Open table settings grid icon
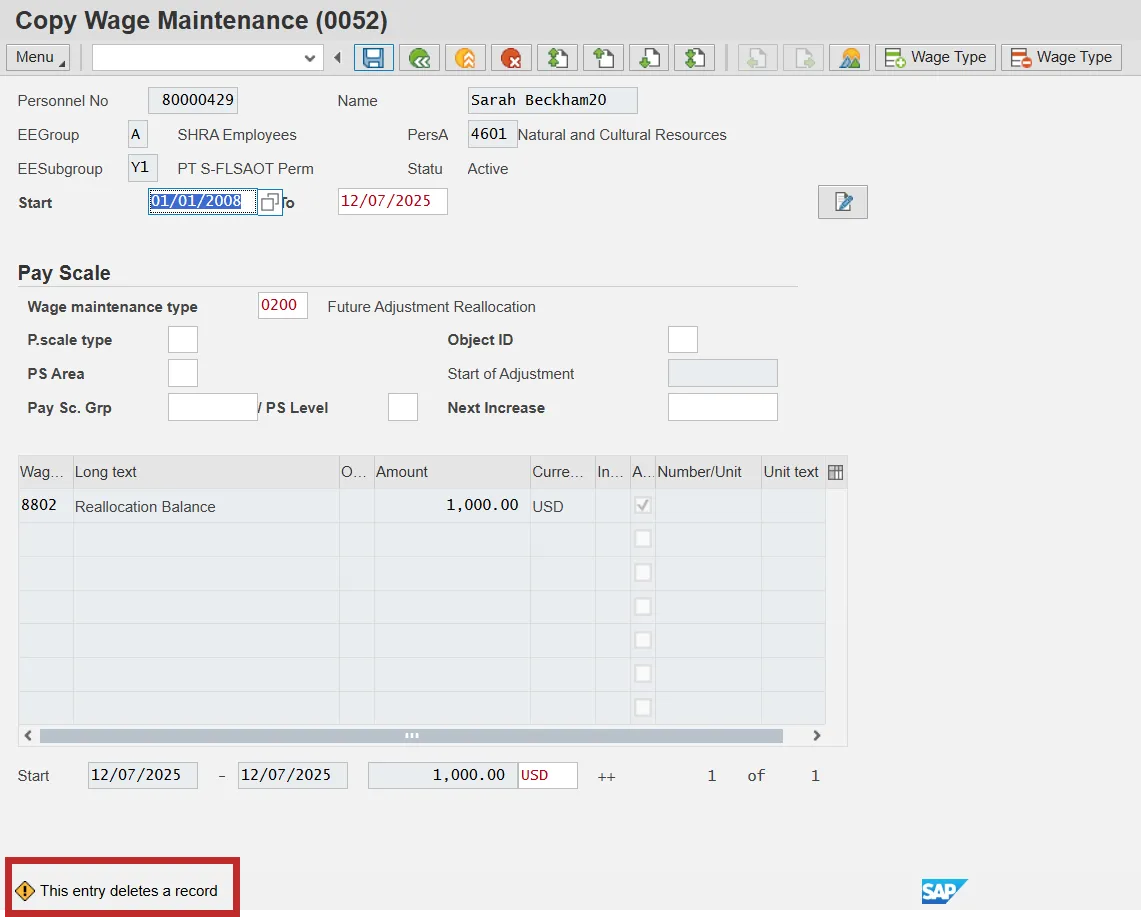The height and width of the screenshot is (917, 1141). click(836, 472)
